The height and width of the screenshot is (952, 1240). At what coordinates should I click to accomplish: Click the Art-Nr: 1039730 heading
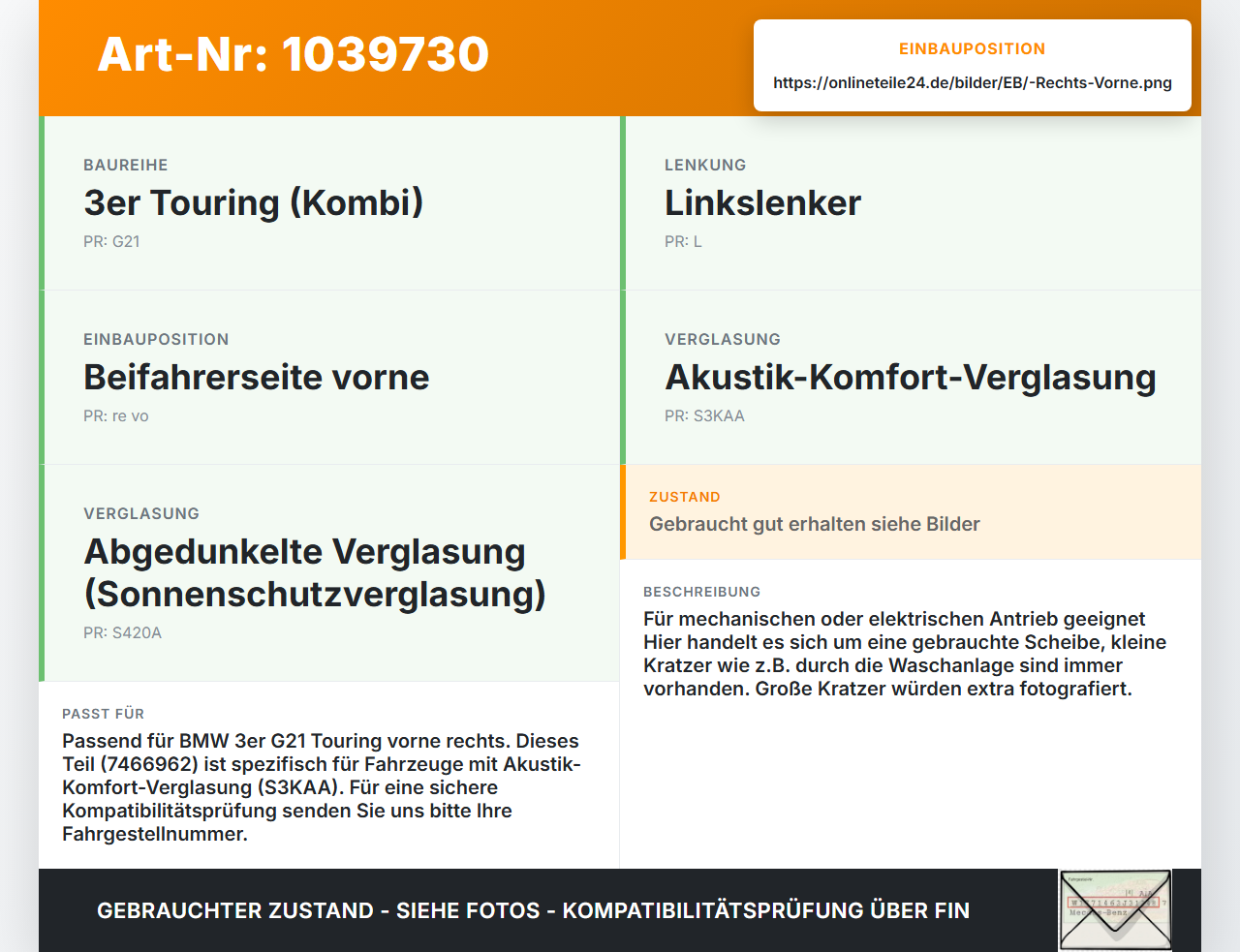(294, 54)
